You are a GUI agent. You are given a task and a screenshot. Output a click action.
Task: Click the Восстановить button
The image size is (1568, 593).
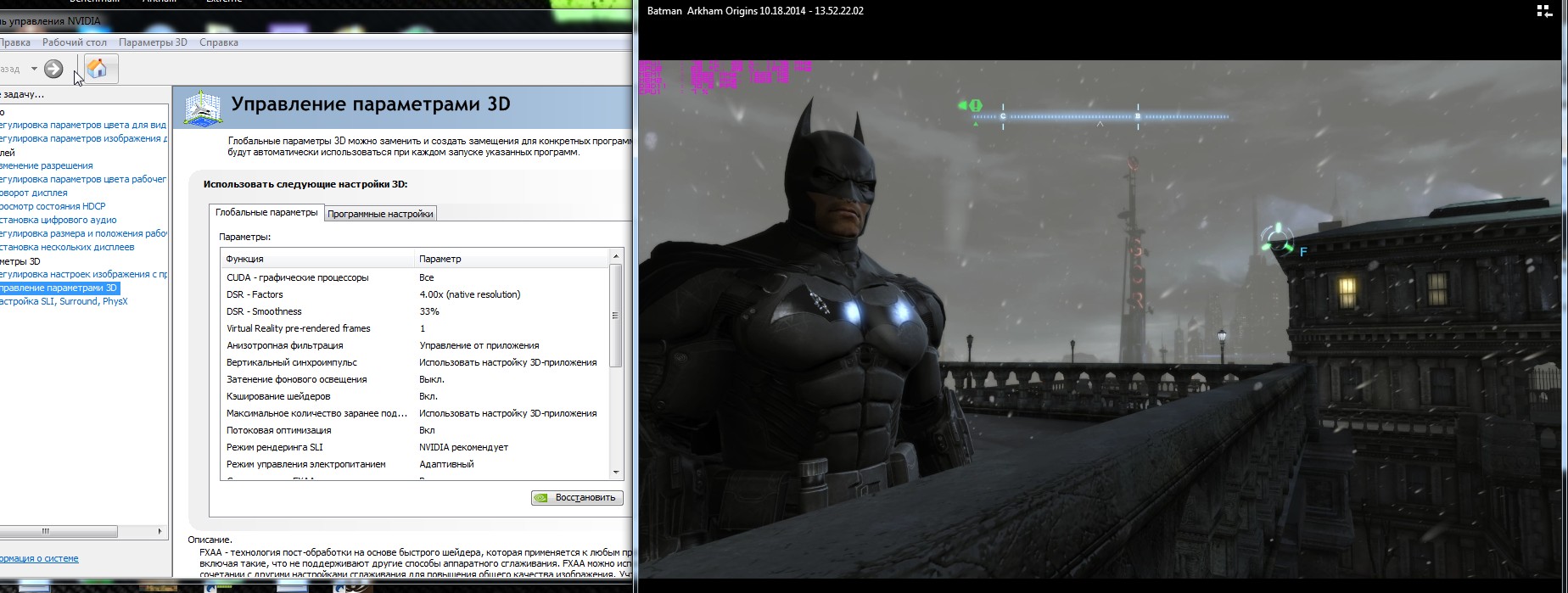coord(577,498)
